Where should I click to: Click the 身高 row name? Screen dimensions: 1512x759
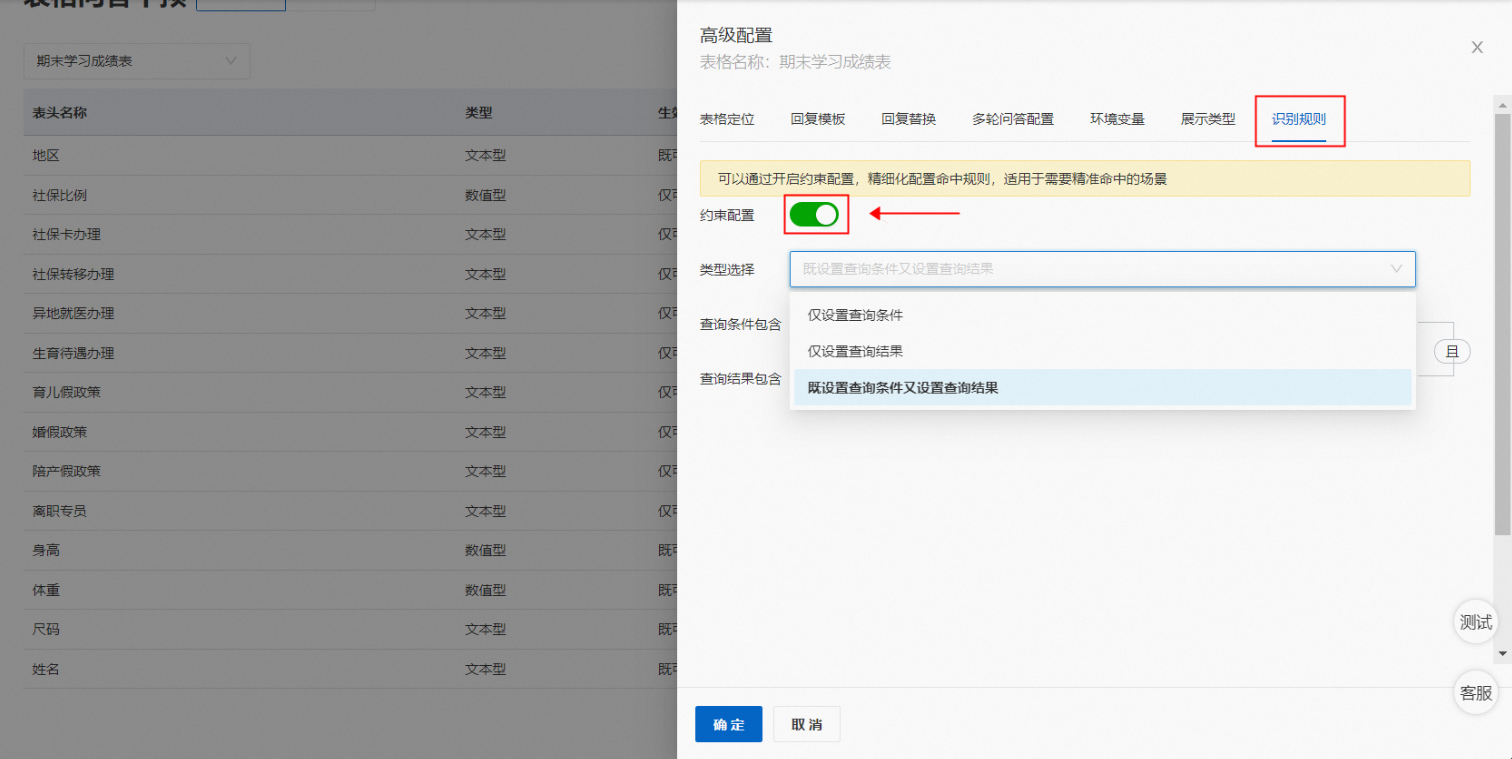coord(46,550)
